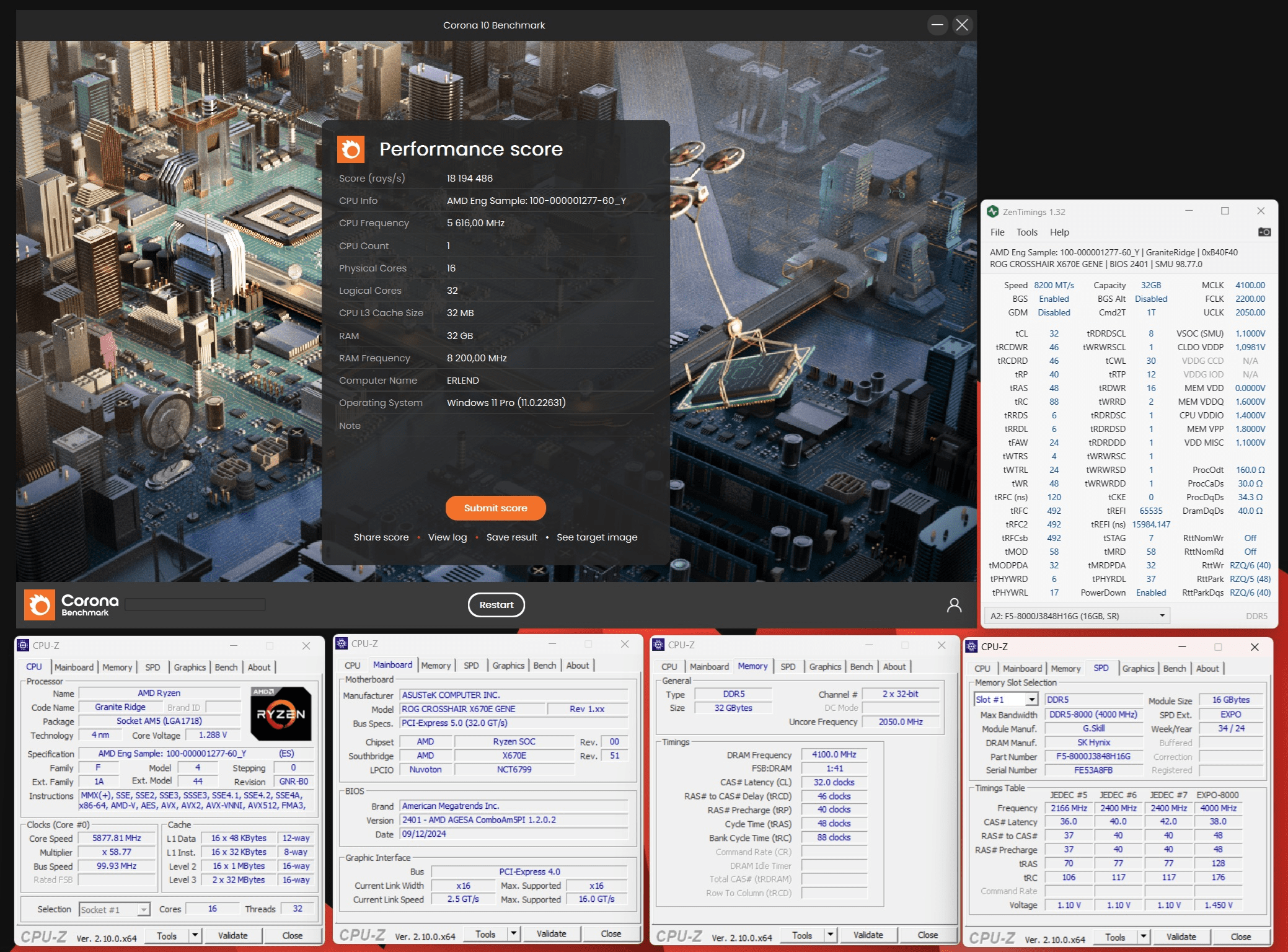Viewport: 1288px width, 952px height.
Task: Switch to Bench tab in CPU-Z CPU window
Action: click(226, 667)
